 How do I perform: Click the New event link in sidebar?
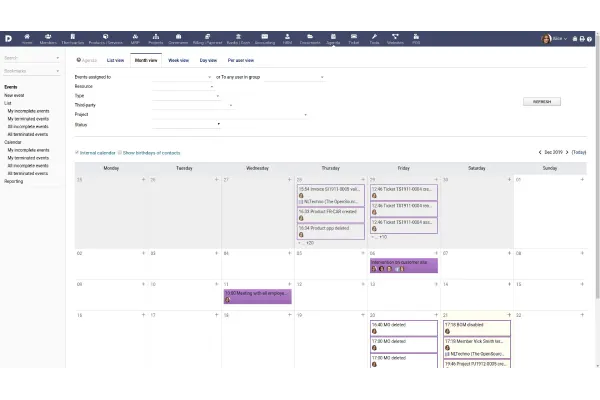click(16, 94)
